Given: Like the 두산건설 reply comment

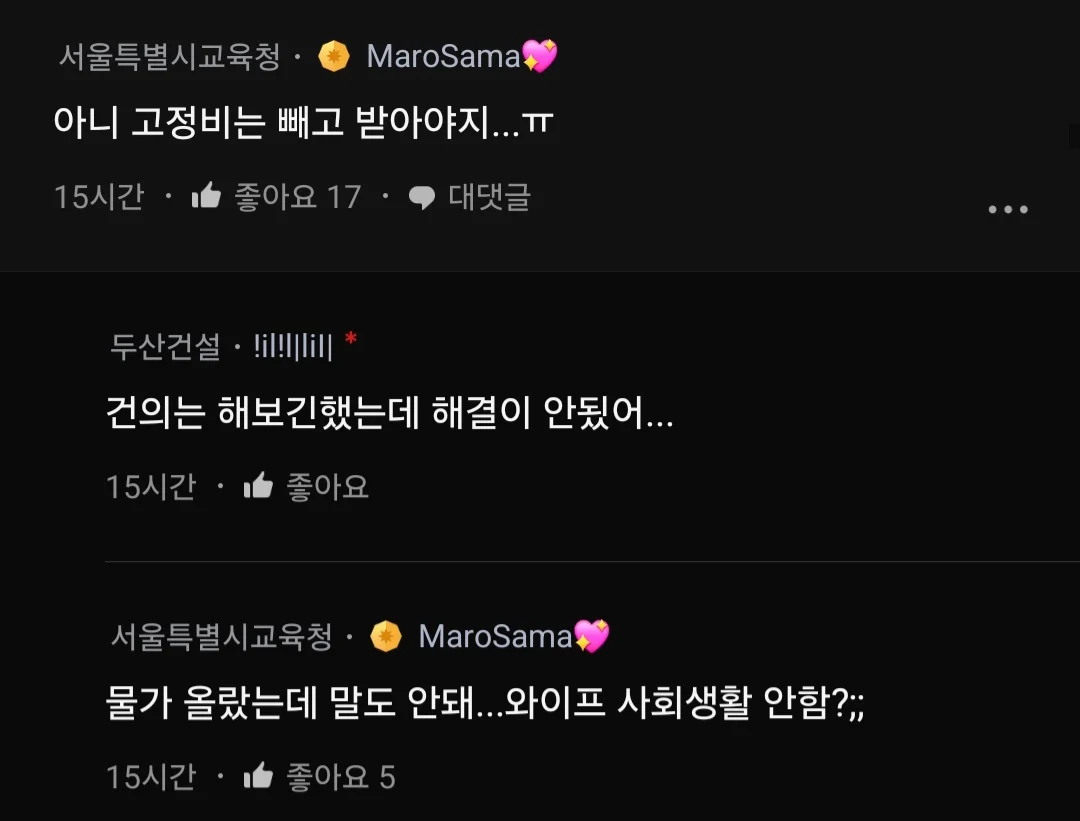Looking at the screenshot, I should click(258, 486).
